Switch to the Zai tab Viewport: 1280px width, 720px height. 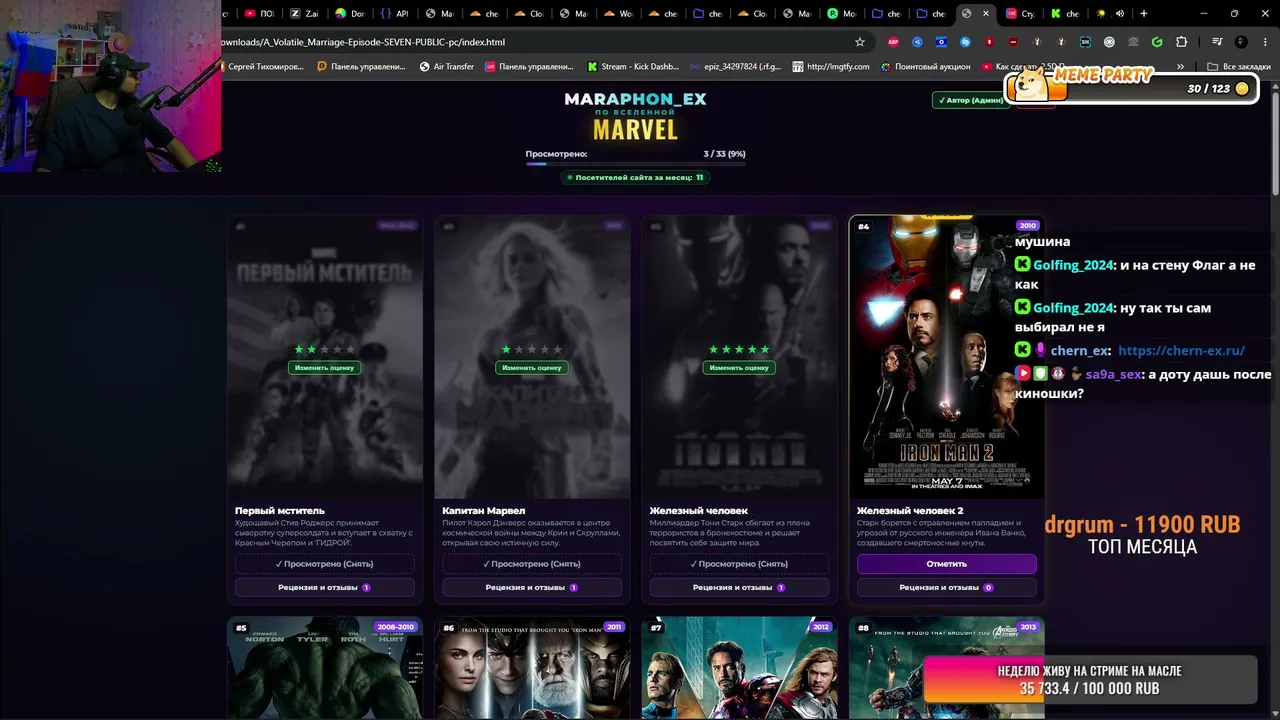304,13
